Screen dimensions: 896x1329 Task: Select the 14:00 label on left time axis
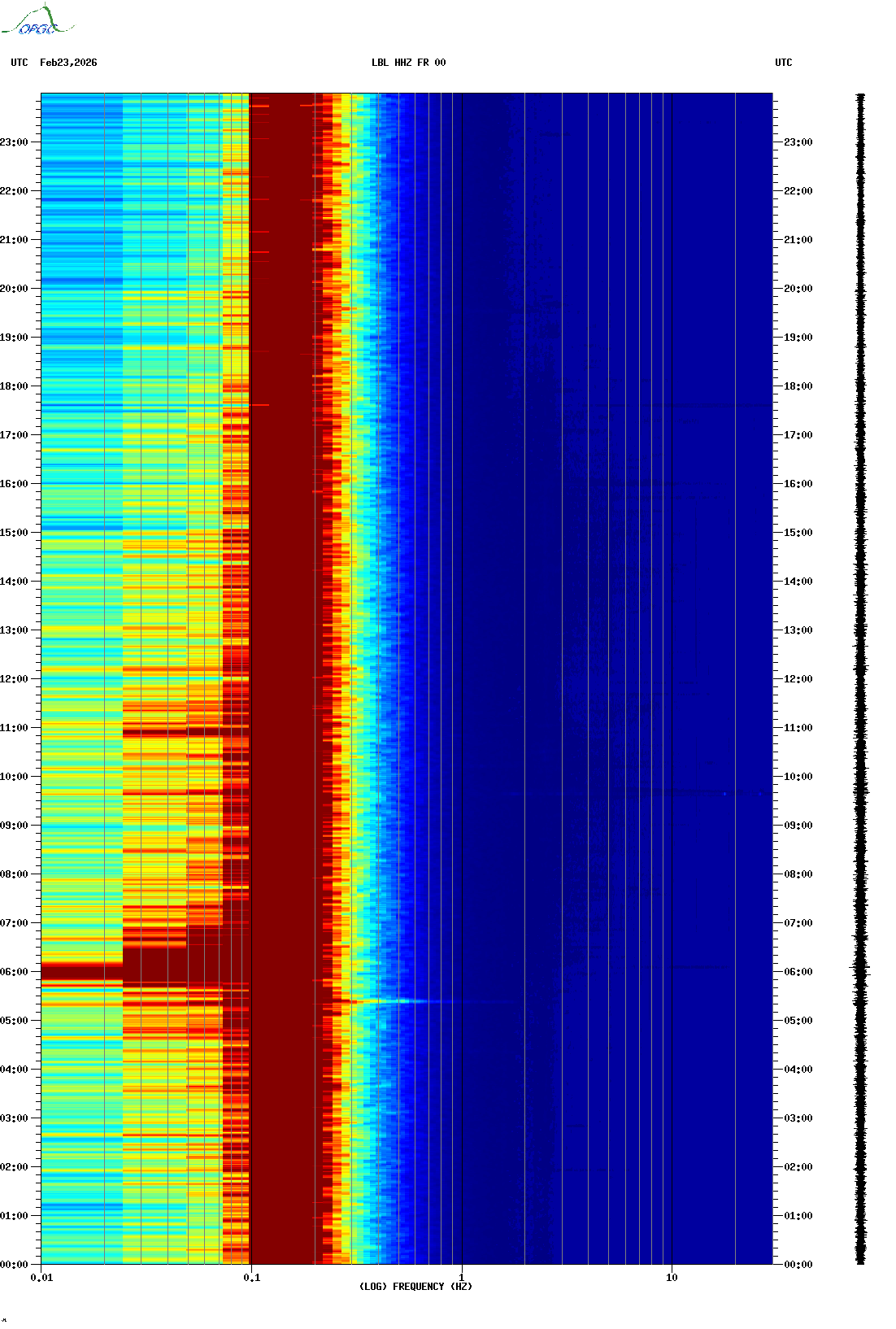click(14, 582)
